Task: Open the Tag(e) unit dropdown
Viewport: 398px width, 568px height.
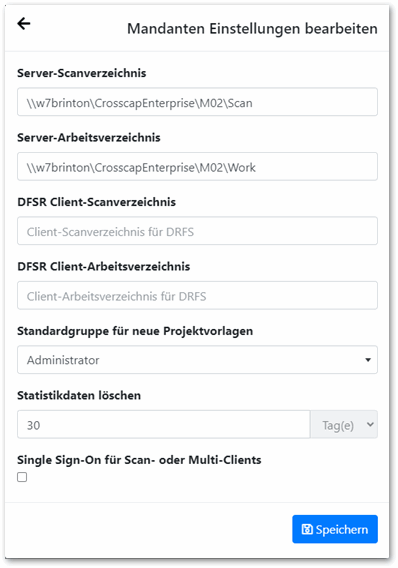Action: [x=344, y=425]
